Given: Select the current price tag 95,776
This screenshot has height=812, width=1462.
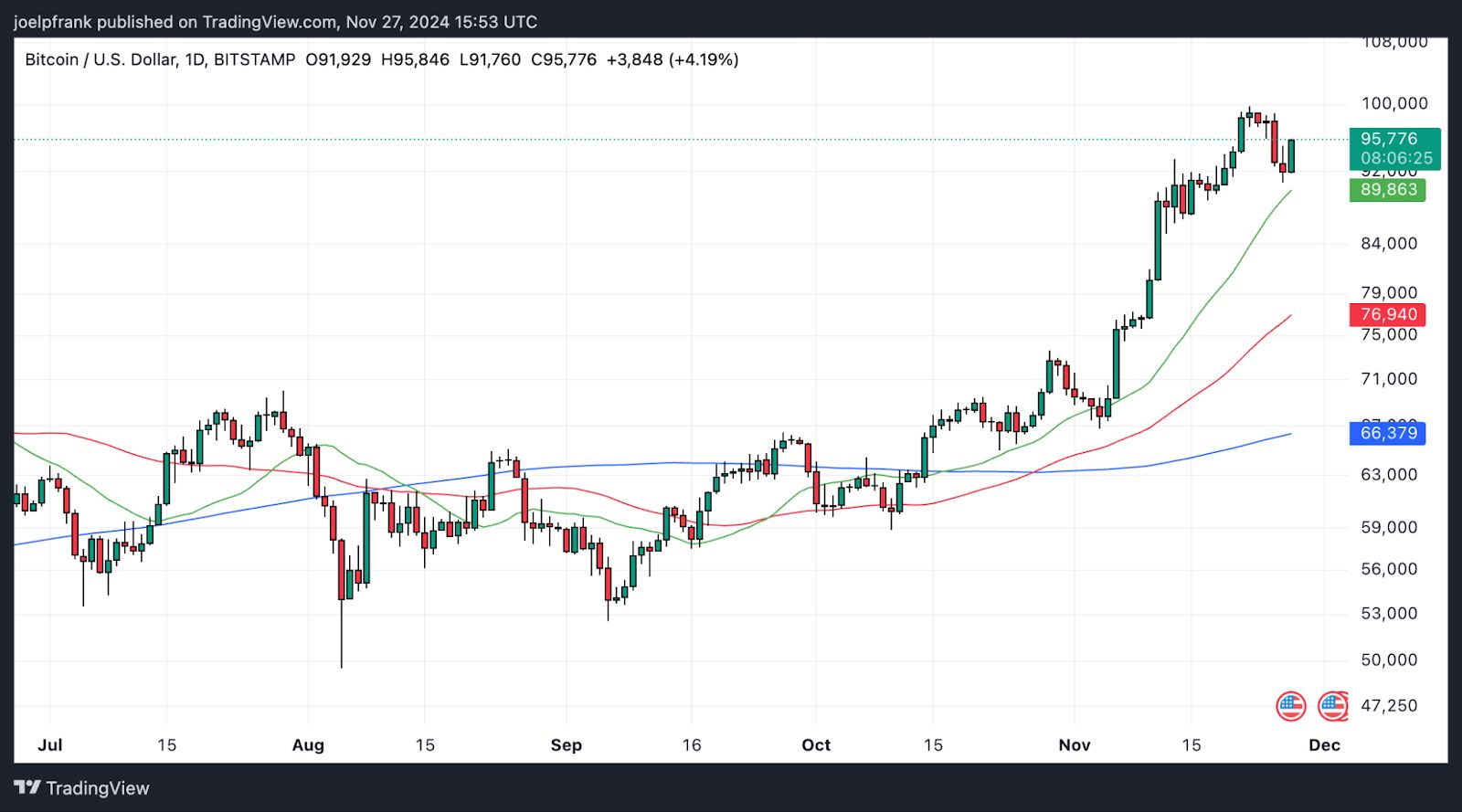Looking at the screenshot, I should (x=1389, y=139).
